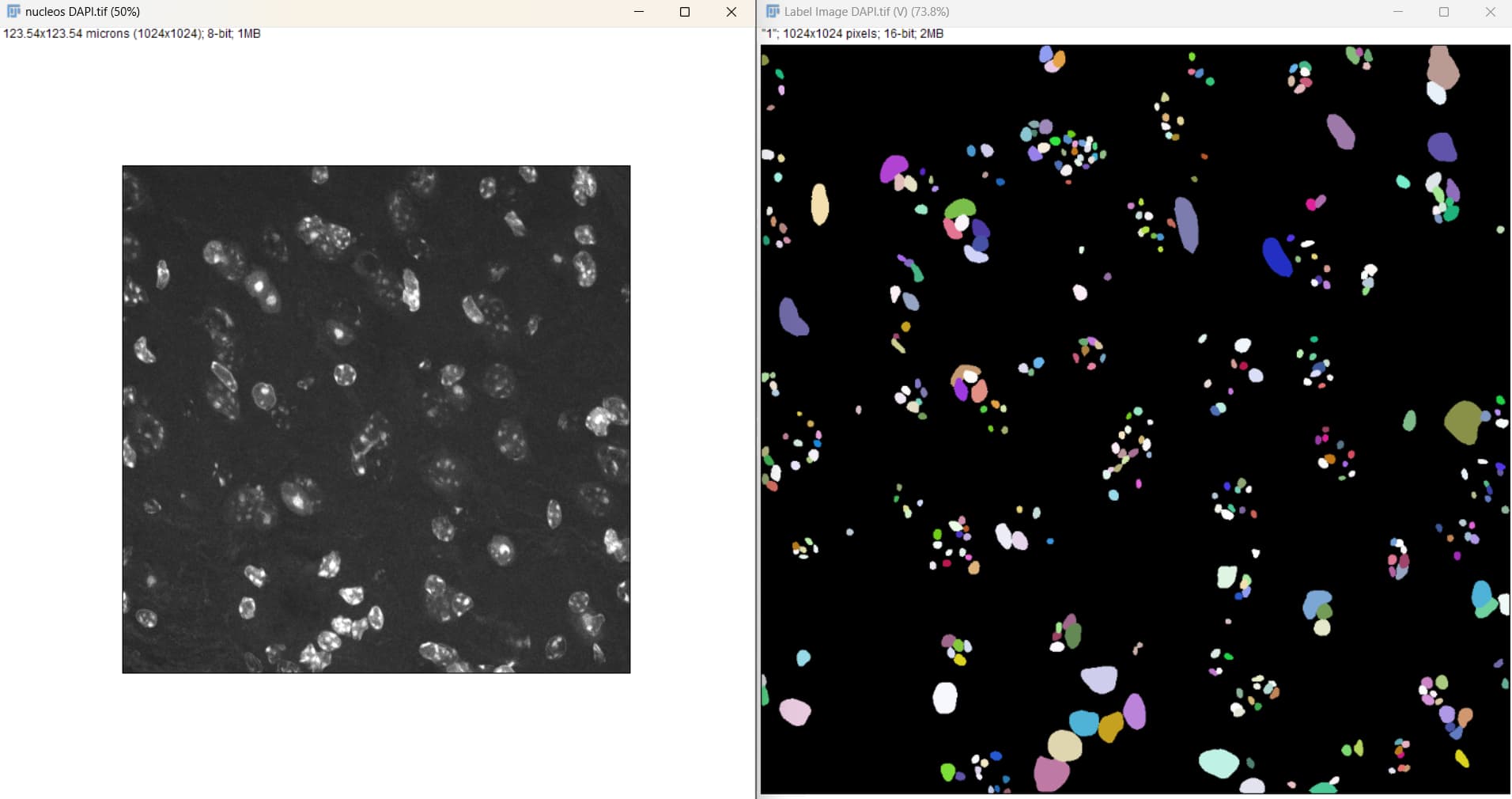Select the large beige label near bottom center
Viewport: 1512px width, 799px height.
[x=1064, y=744]
